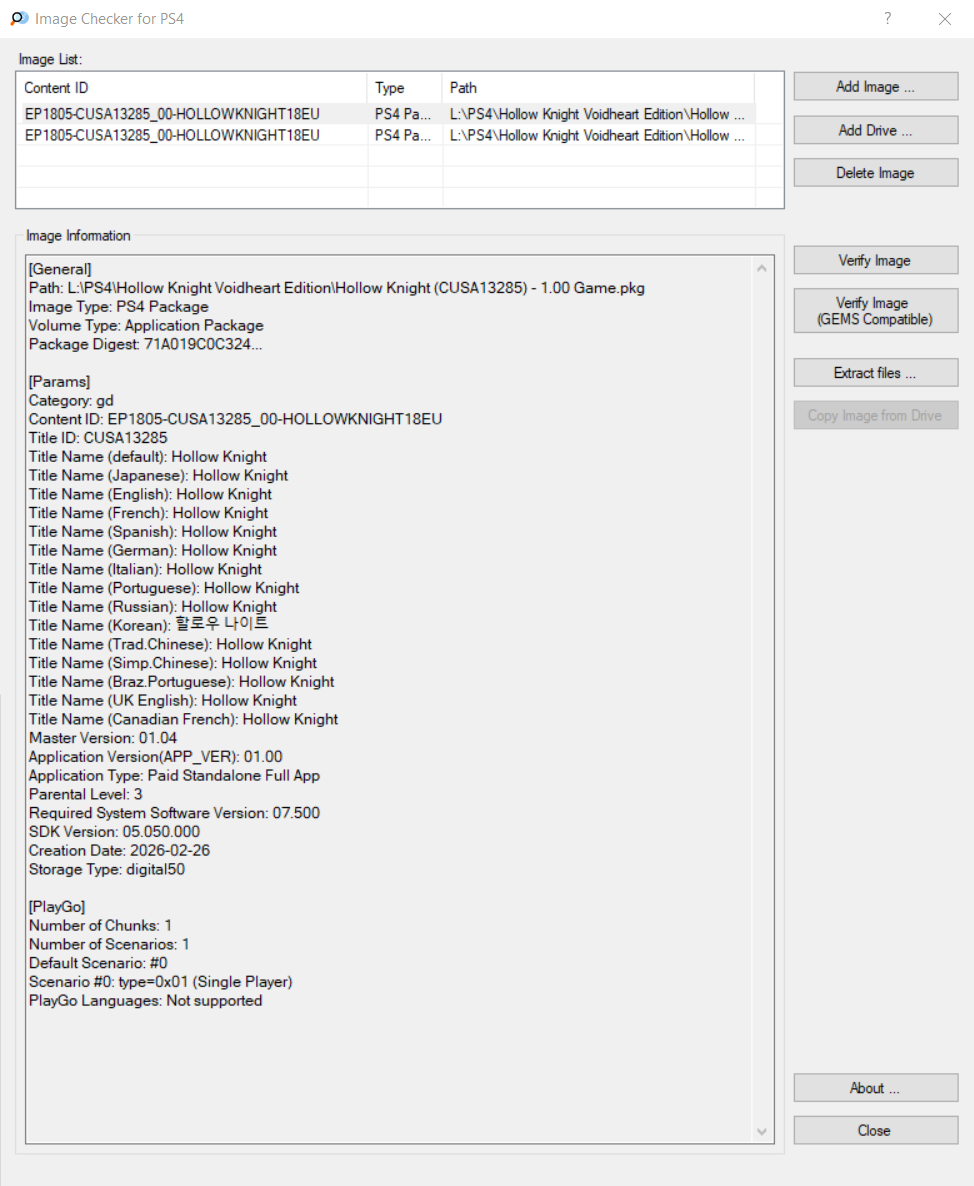974x1186 pixels.
Task: Click the help question mark in title bar
Action: pyautogui.click(x=888, y=18)
